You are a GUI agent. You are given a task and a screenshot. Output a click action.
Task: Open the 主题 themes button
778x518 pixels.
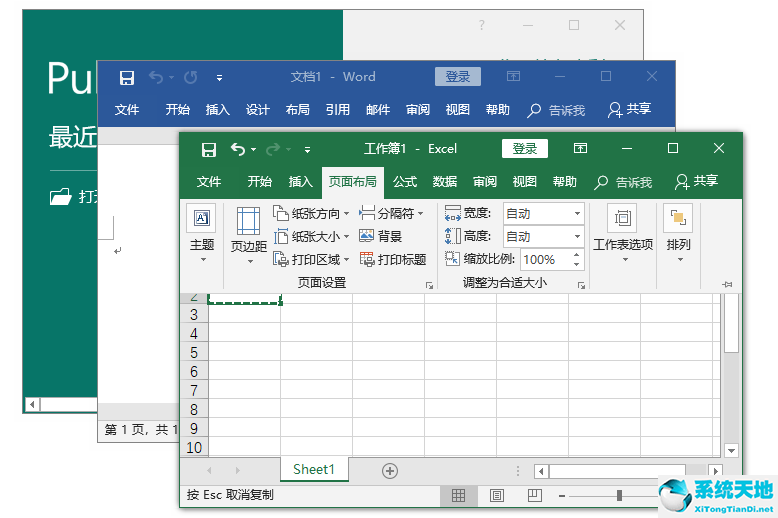click(202, 232)
